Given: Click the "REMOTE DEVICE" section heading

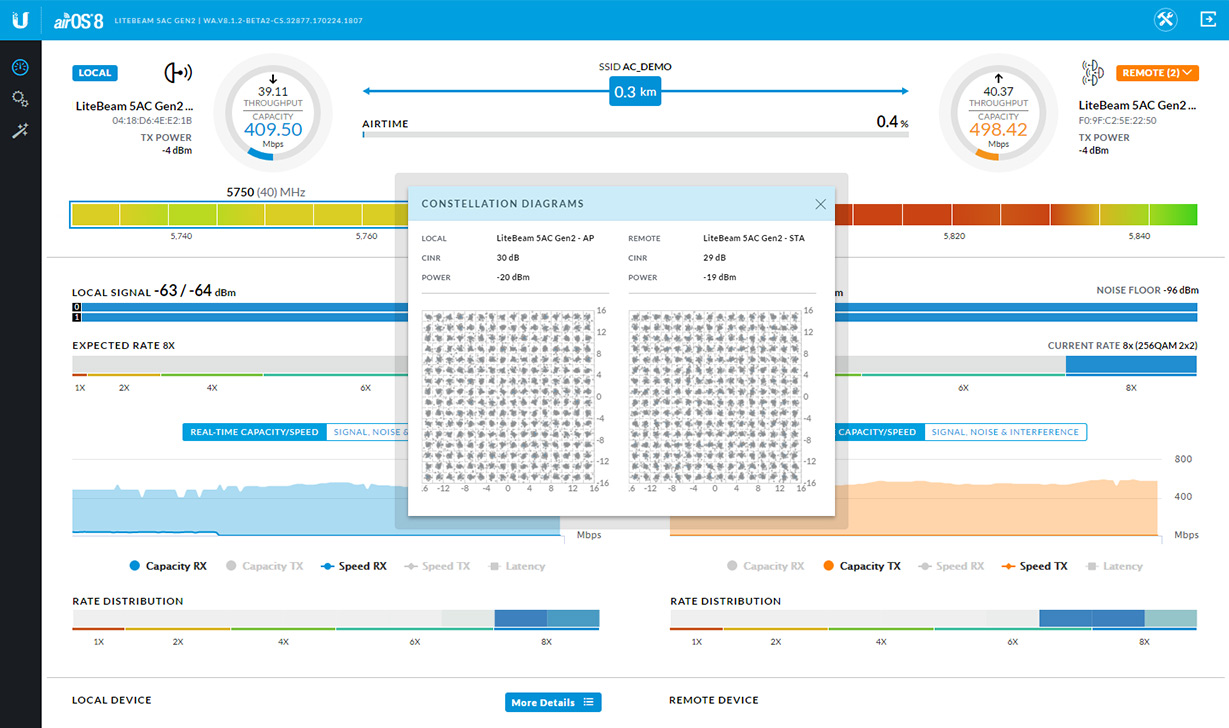Looking at the screenshot, I should point(714,700).
